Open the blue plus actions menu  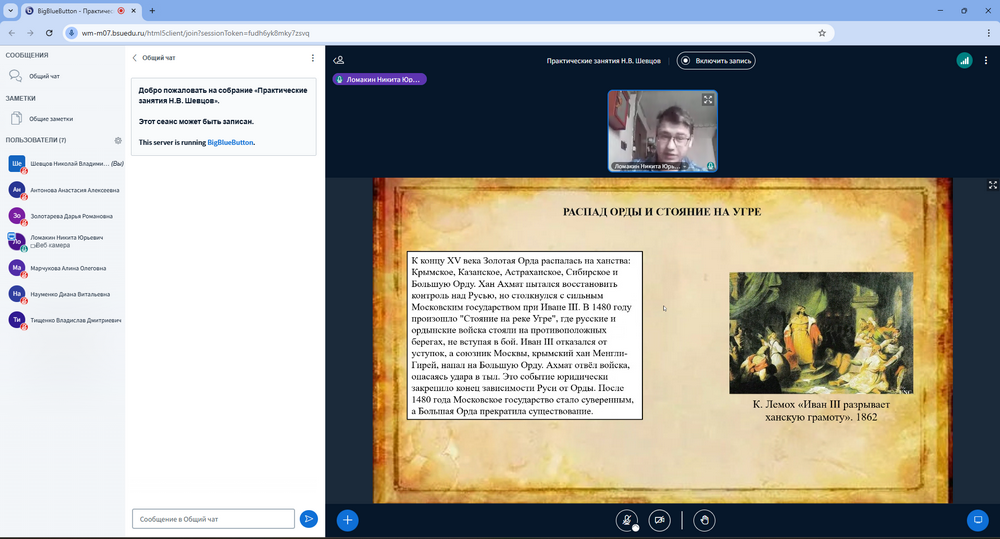[347, 519]
